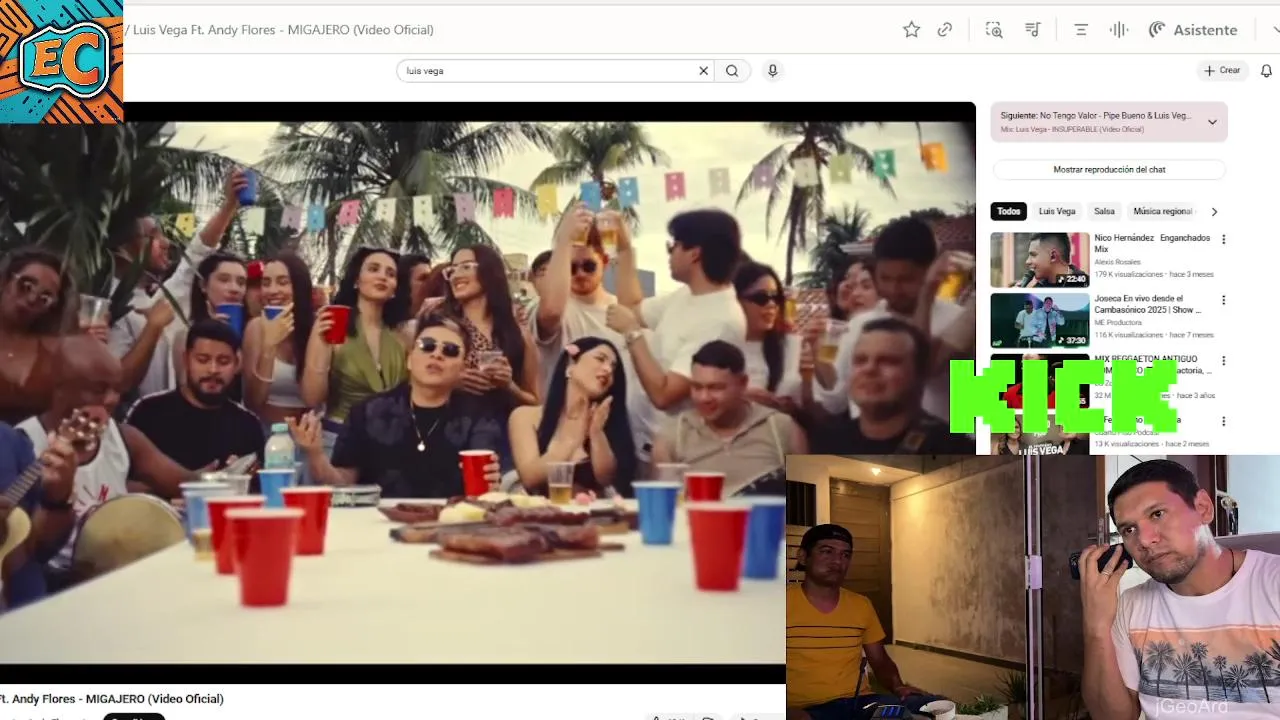Open the Nico Hernández Enganchados Mix thumbnail

tap(1040, 260)
